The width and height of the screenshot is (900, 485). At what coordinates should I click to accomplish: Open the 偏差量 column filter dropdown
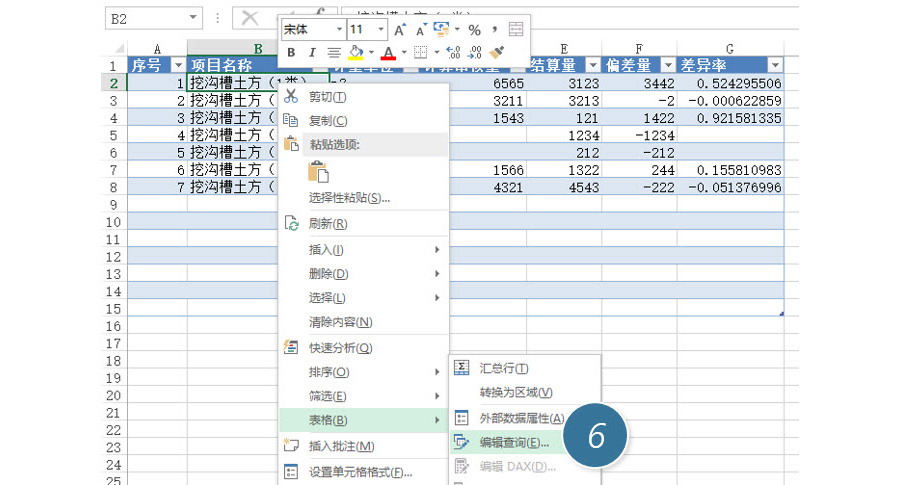(x=668, y=65)
